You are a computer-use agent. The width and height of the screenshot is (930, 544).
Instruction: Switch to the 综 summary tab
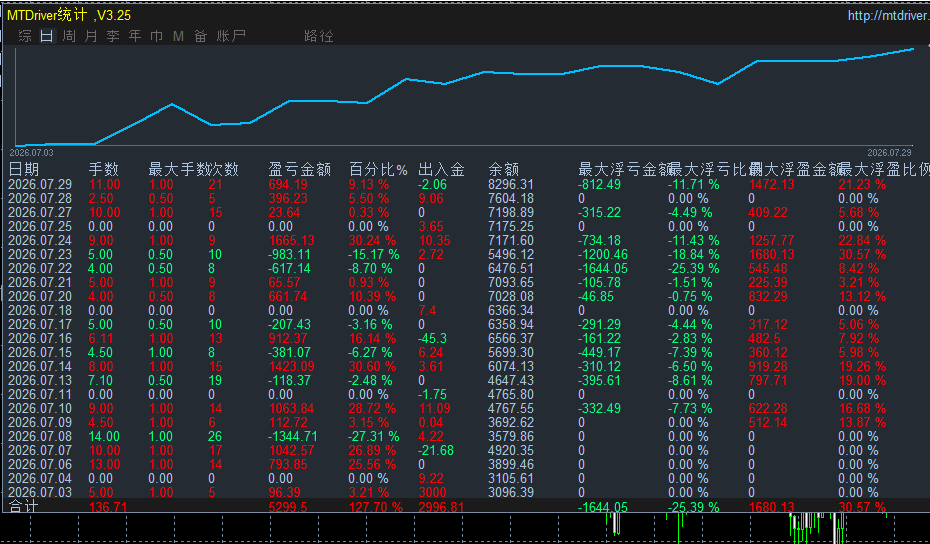tap(25, 36)
